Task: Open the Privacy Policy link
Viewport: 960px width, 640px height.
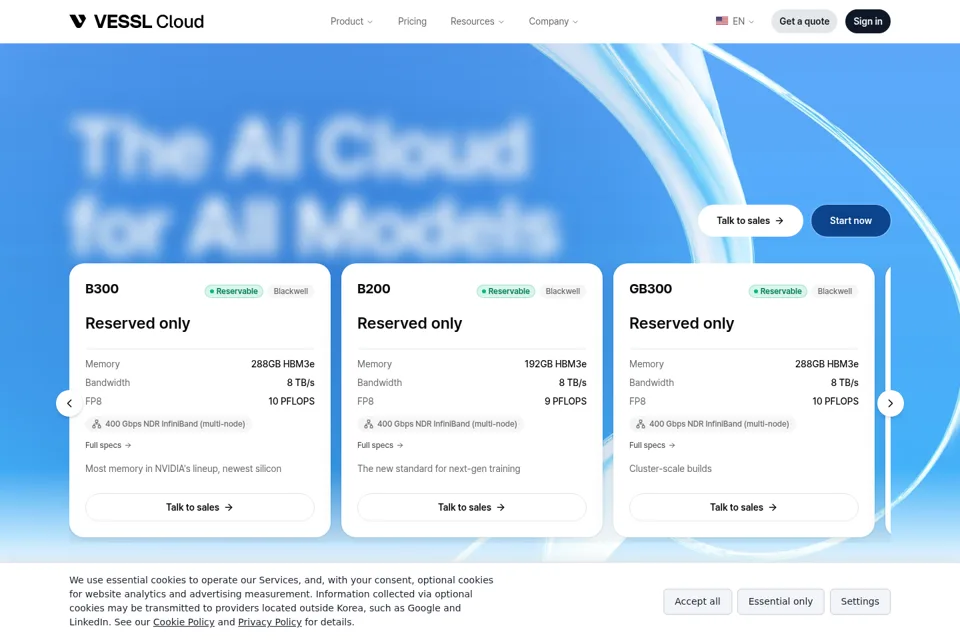Action: (270, 622)
